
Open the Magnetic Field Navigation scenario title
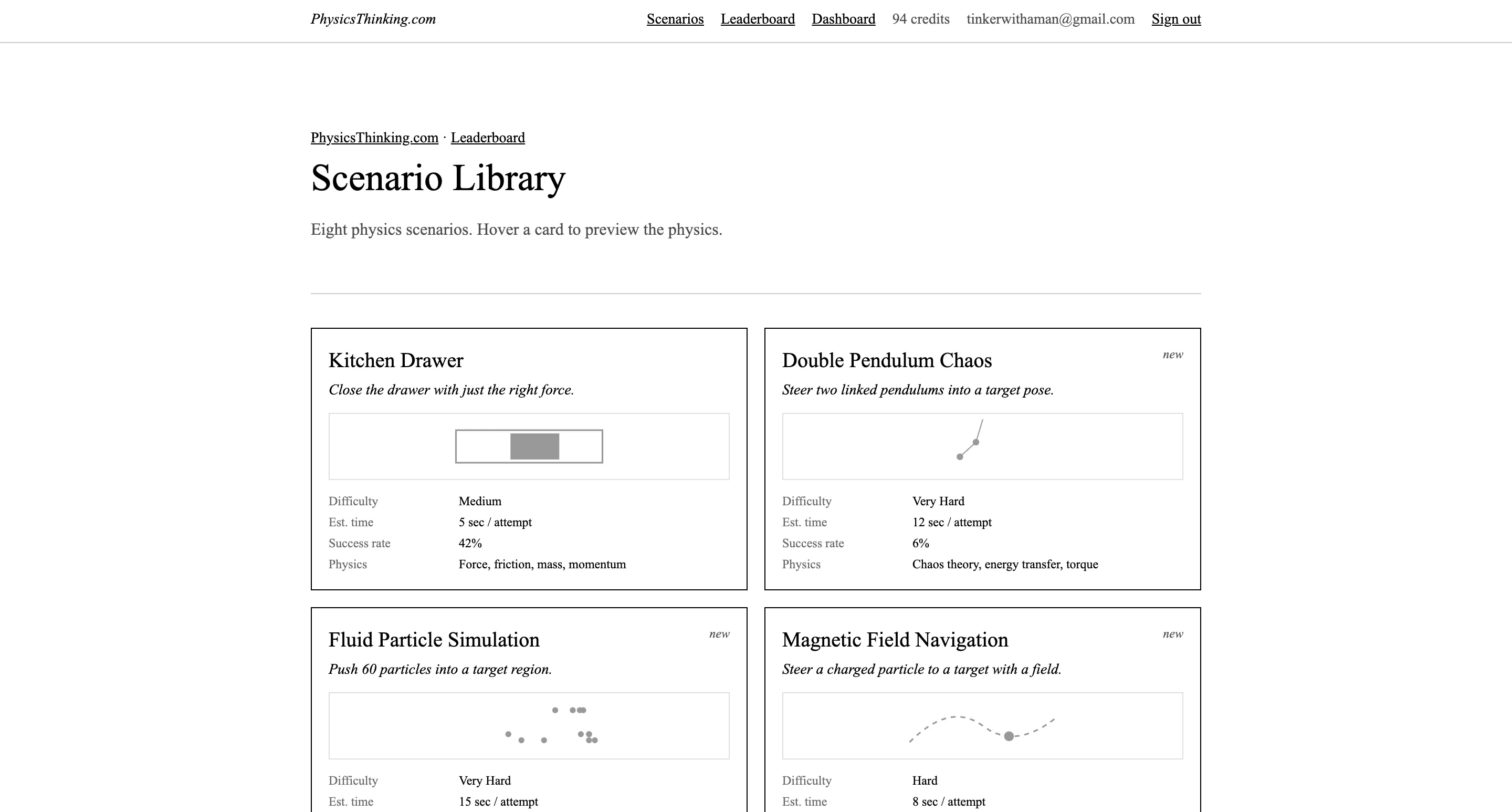895,639
